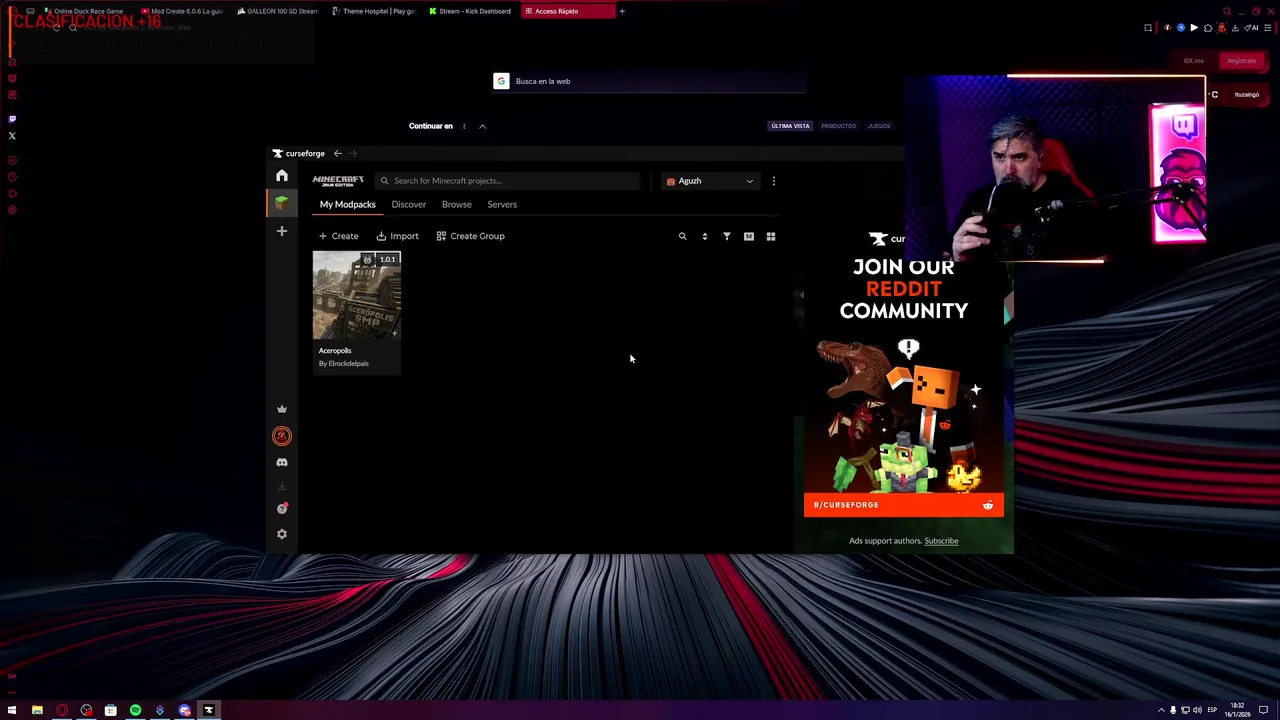Switch to the My Modpacks tab

347,204
